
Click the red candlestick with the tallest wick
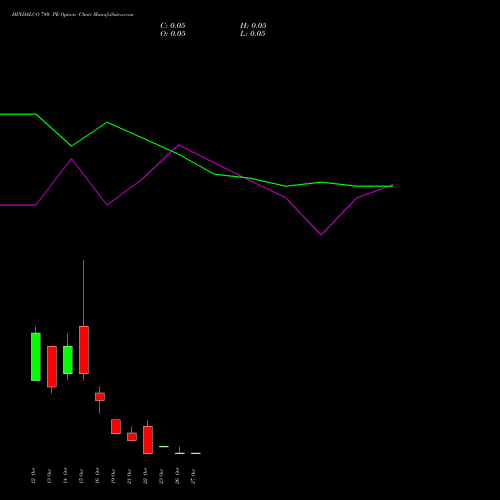pyautogui.click(x=84, y=350)
